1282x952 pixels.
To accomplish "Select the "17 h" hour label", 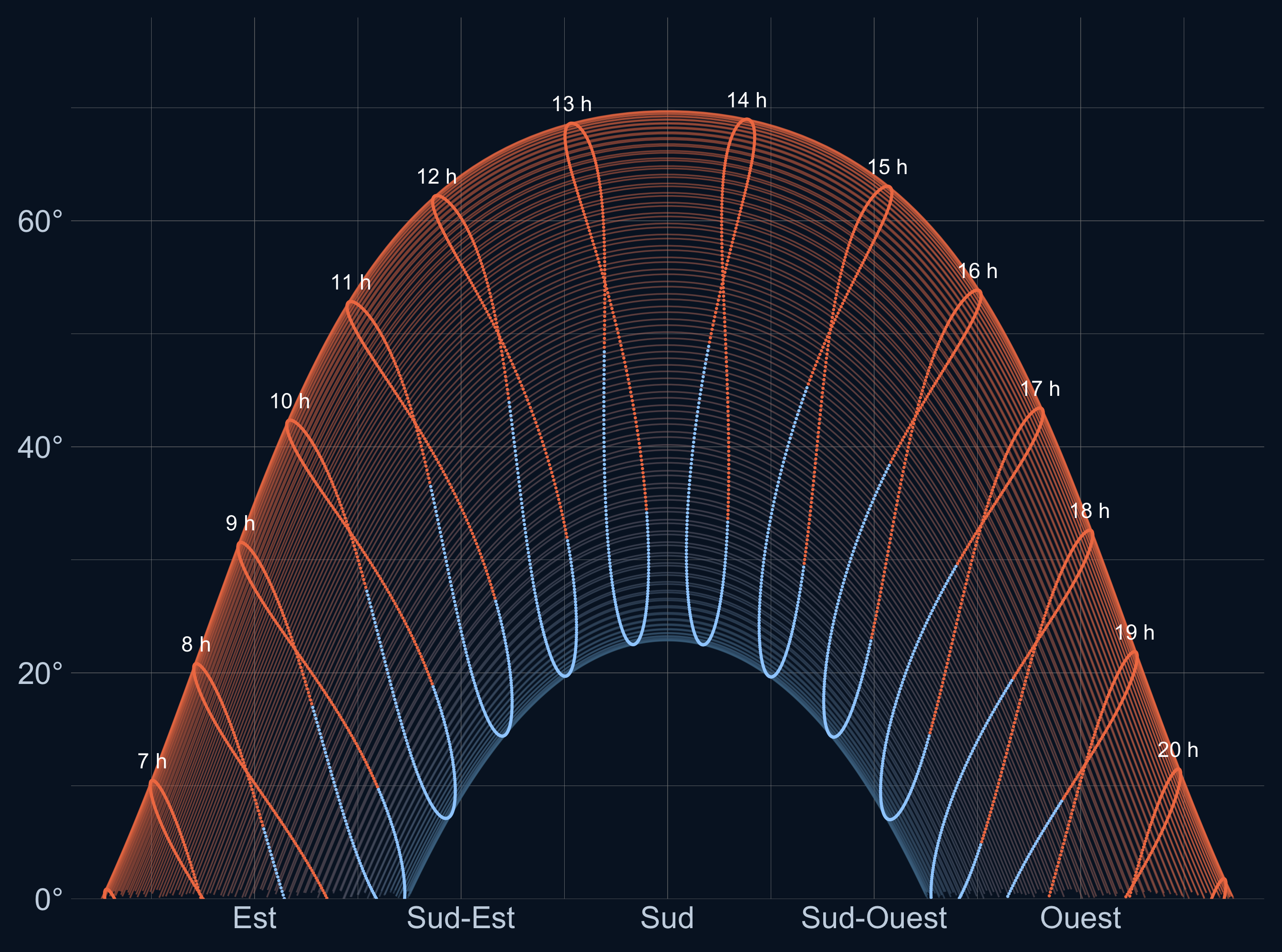I will (x=1040, y=389).
